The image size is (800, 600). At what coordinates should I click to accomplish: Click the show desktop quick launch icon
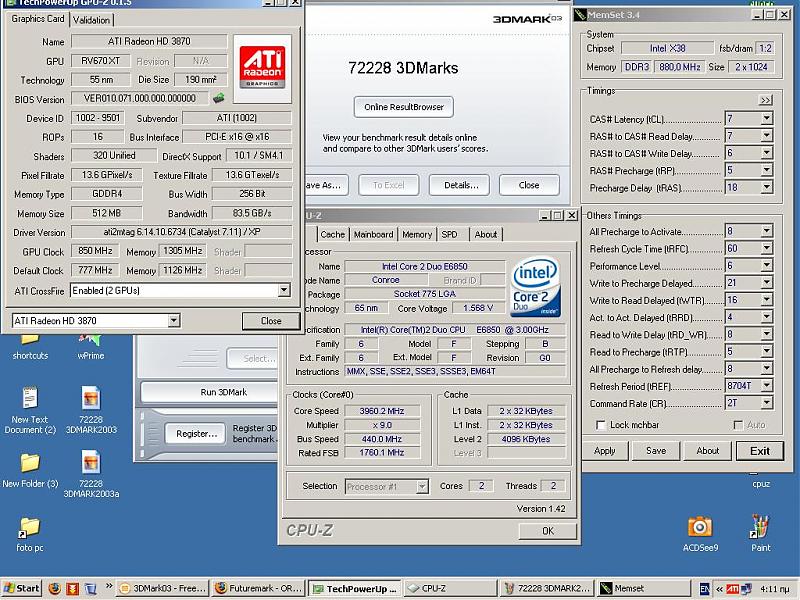click(x=90, y=588)
